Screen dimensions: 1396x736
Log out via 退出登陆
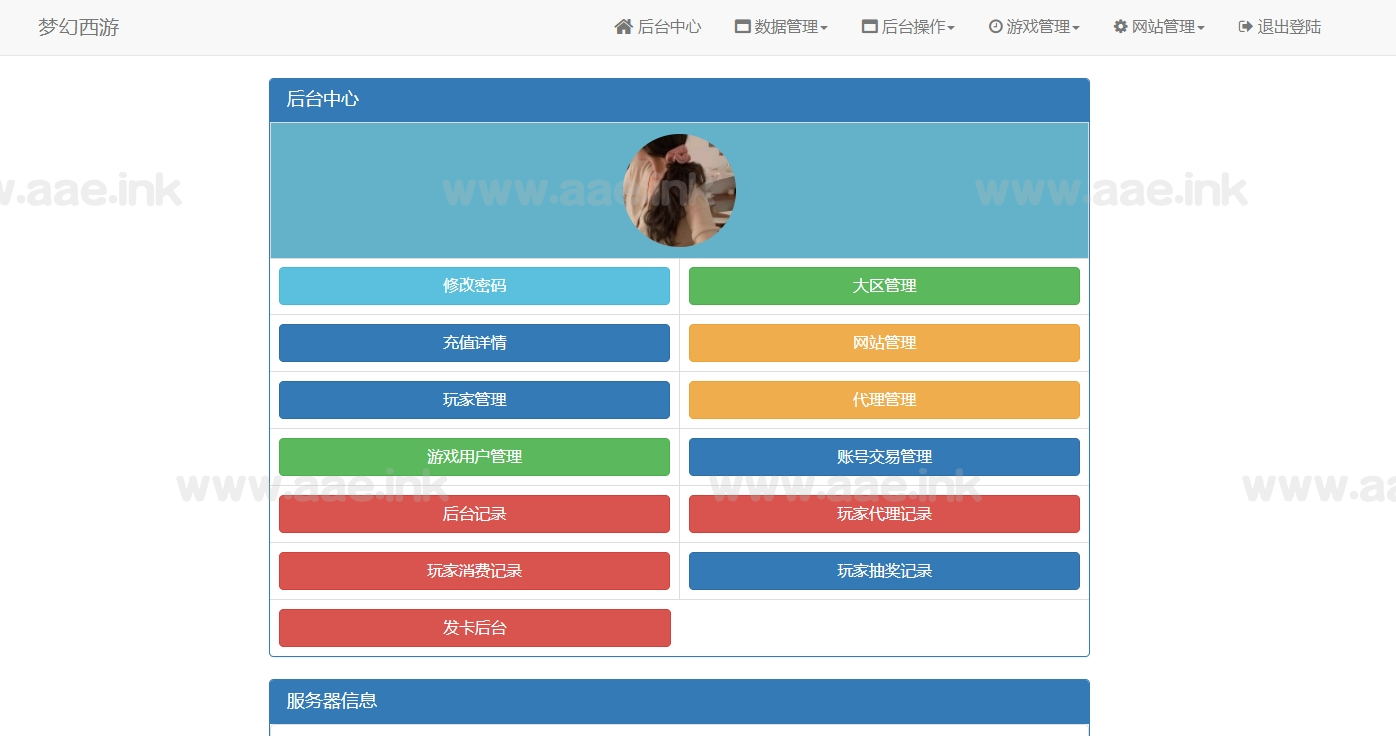coord(1280,27)
